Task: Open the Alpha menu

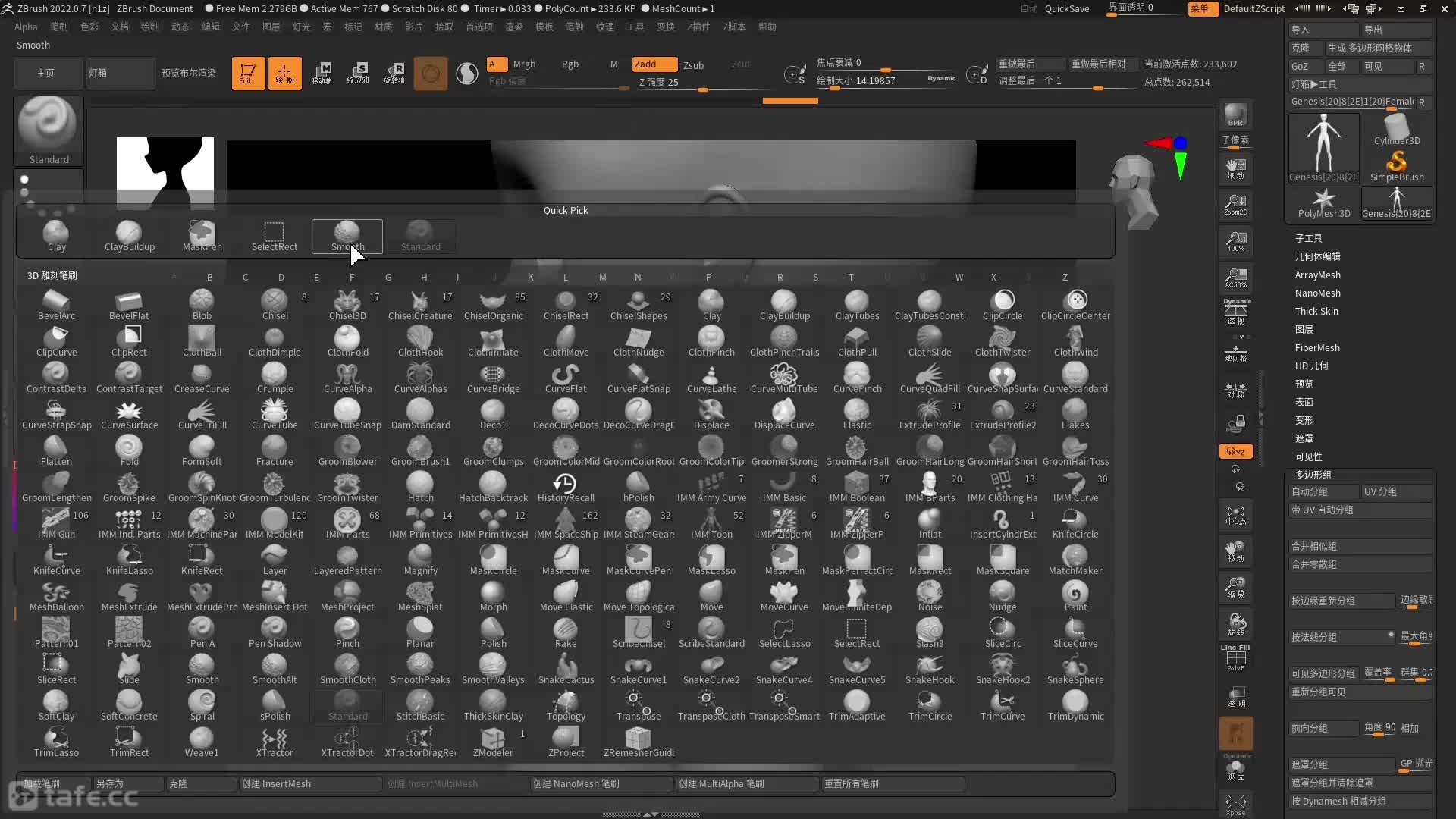Action: [x=26, y=27]
